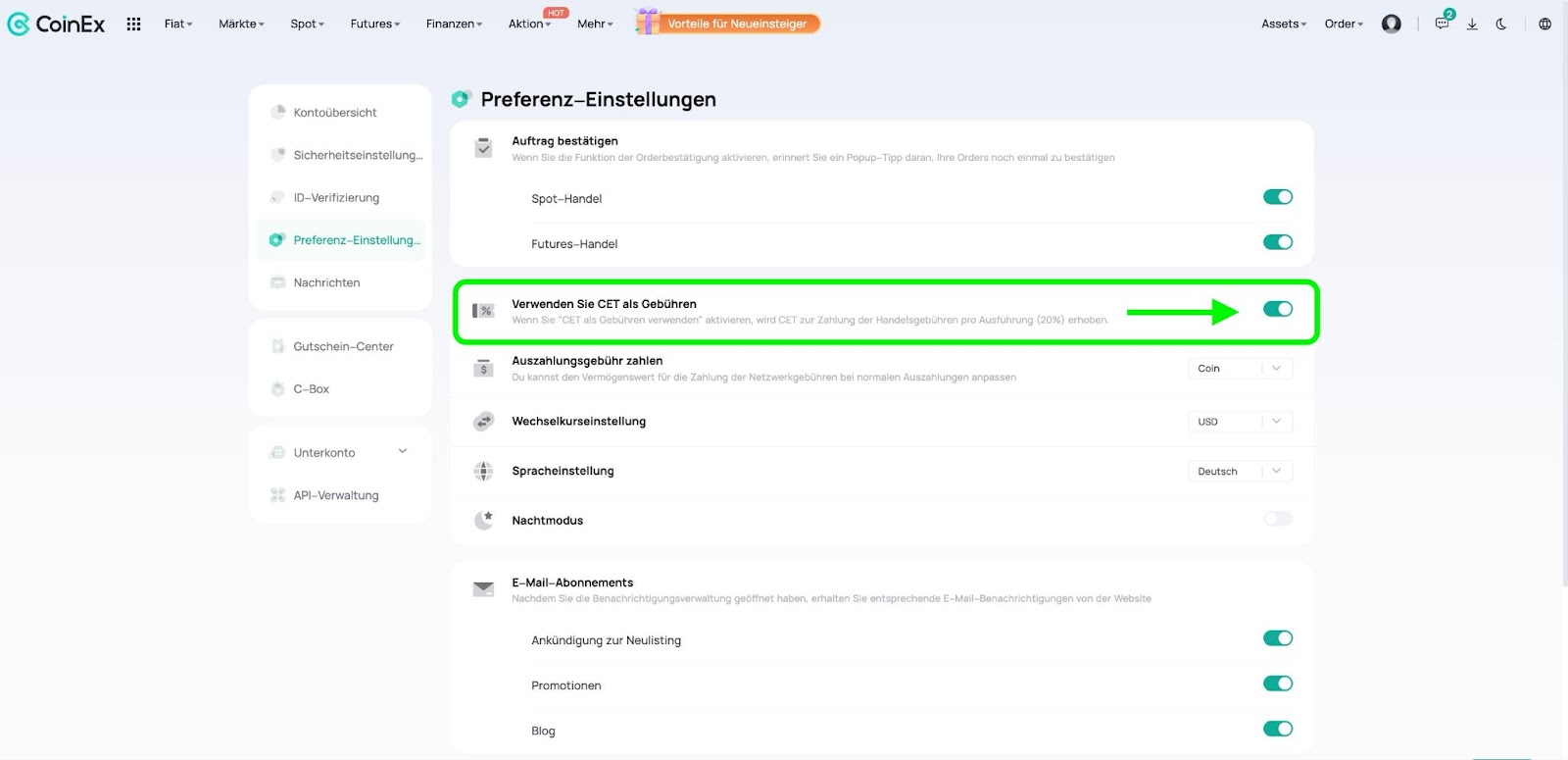Click the download app icon
The image size is (1568, 760).
1472,24
